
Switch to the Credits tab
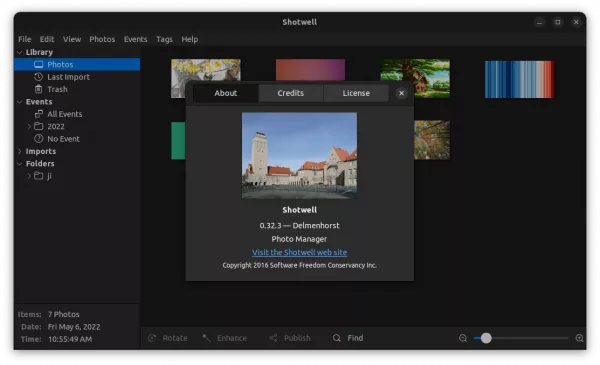point(291,93)
